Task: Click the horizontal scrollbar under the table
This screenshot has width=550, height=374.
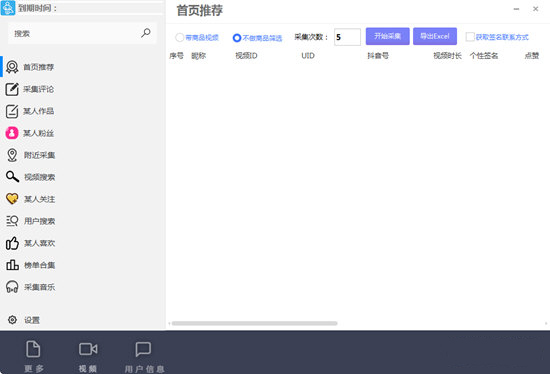Action: (255, 323)
